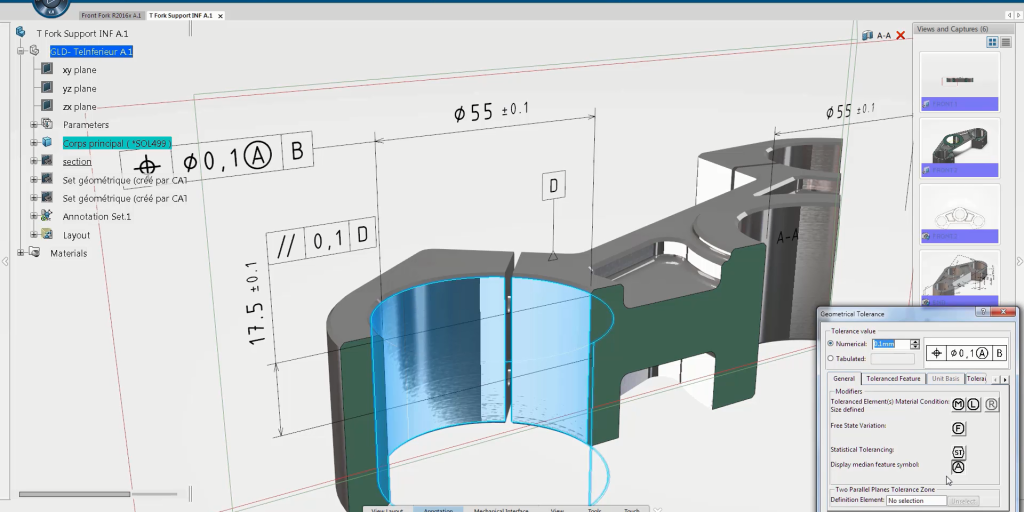This screenshot has height=512, width=1024.
Task: Click the xy plane icon in tree
Action: (x=46, y=69)
